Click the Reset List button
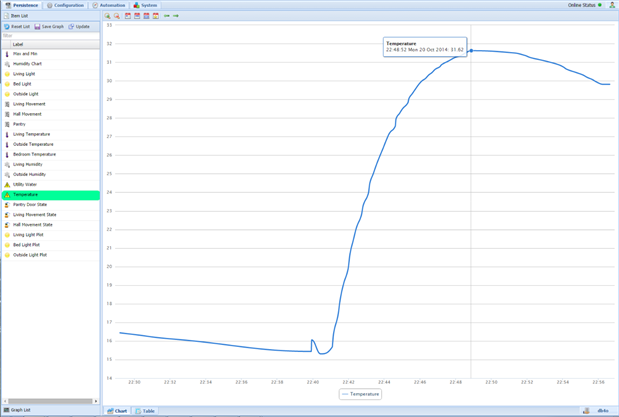 point(17,26)
